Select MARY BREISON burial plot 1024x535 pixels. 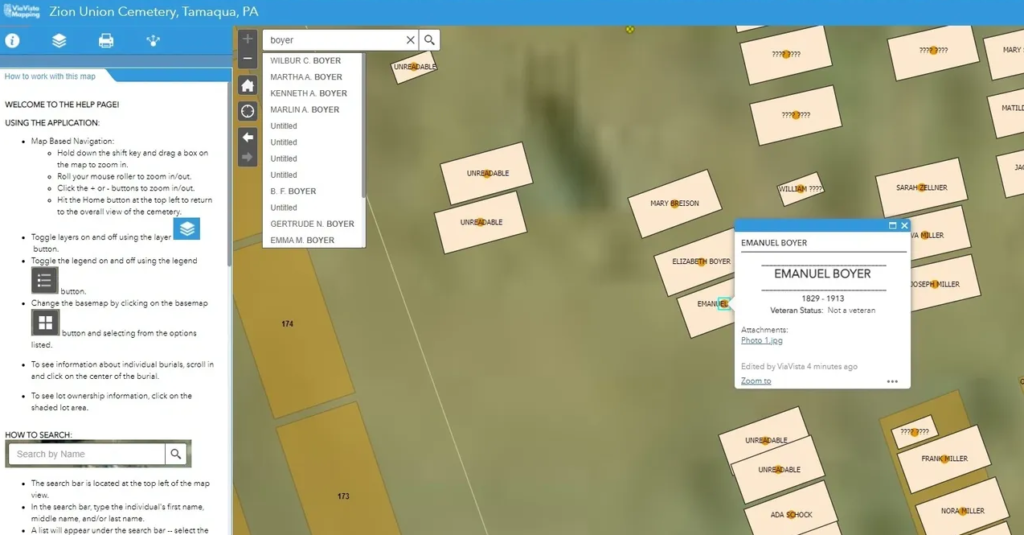[675, 203]
